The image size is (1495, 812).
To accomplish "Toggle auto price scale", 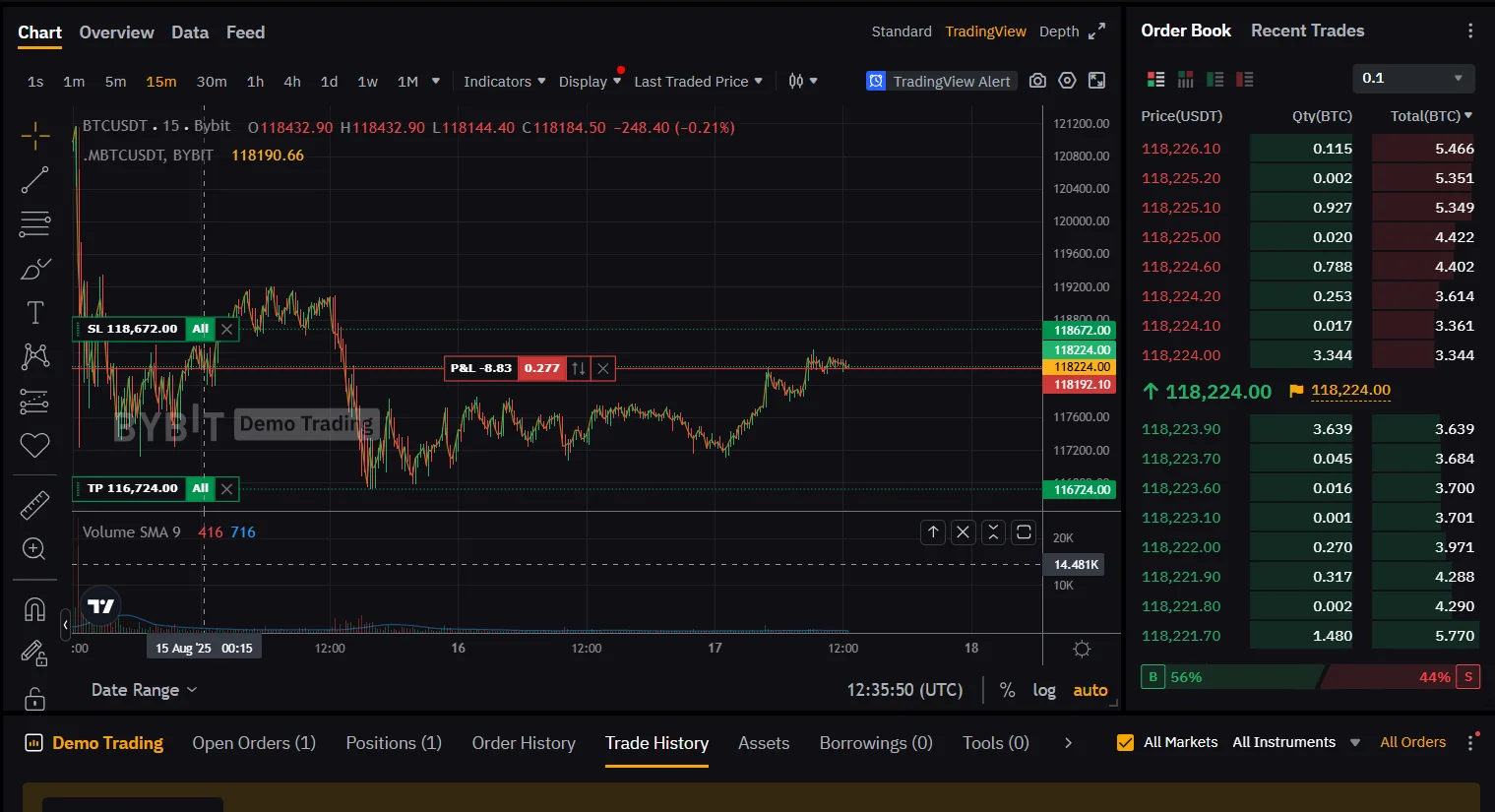I will pos(1090,690).
